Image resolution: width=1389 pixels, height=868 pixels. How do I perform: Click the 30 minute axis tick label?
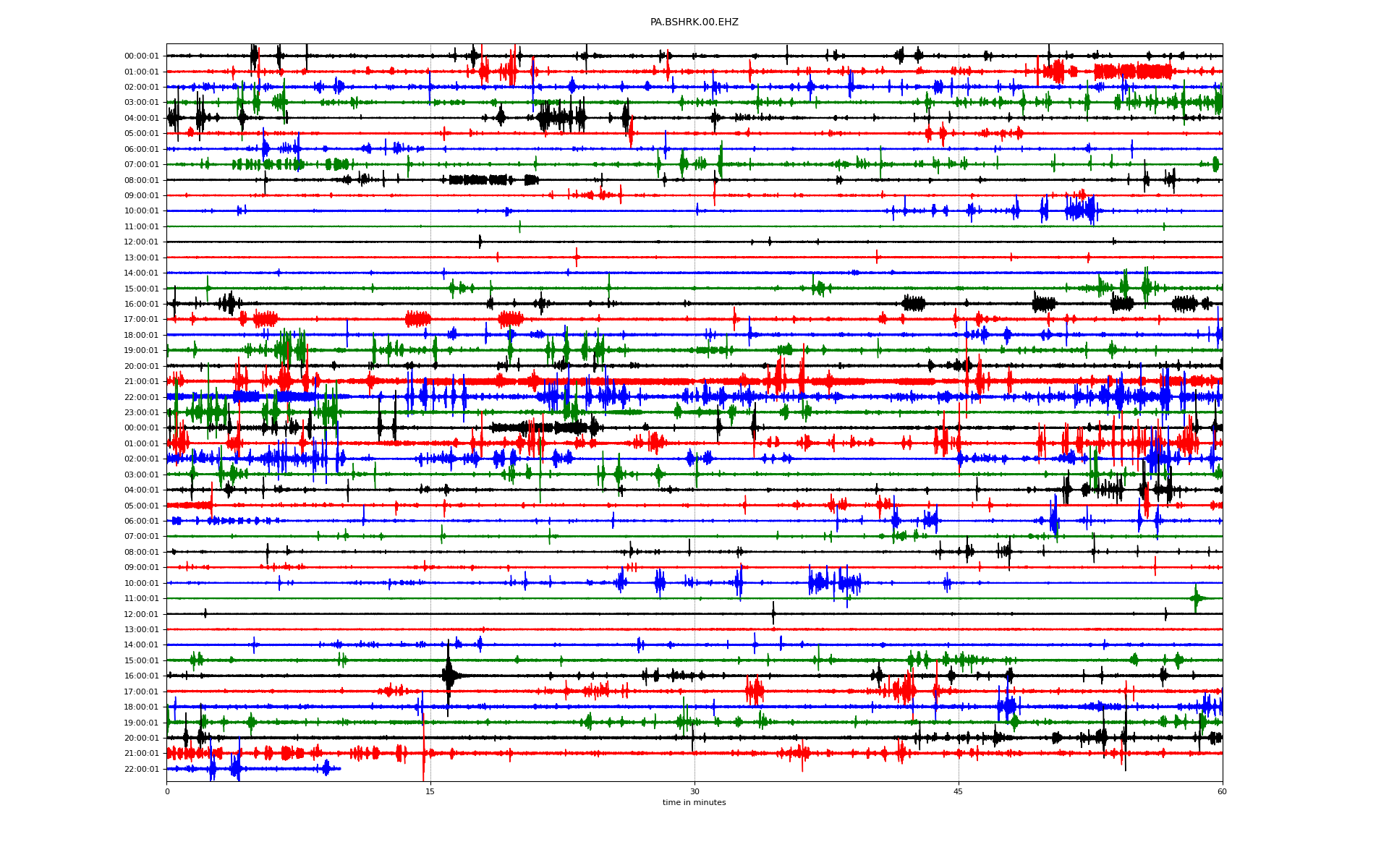tap(694, 791)
